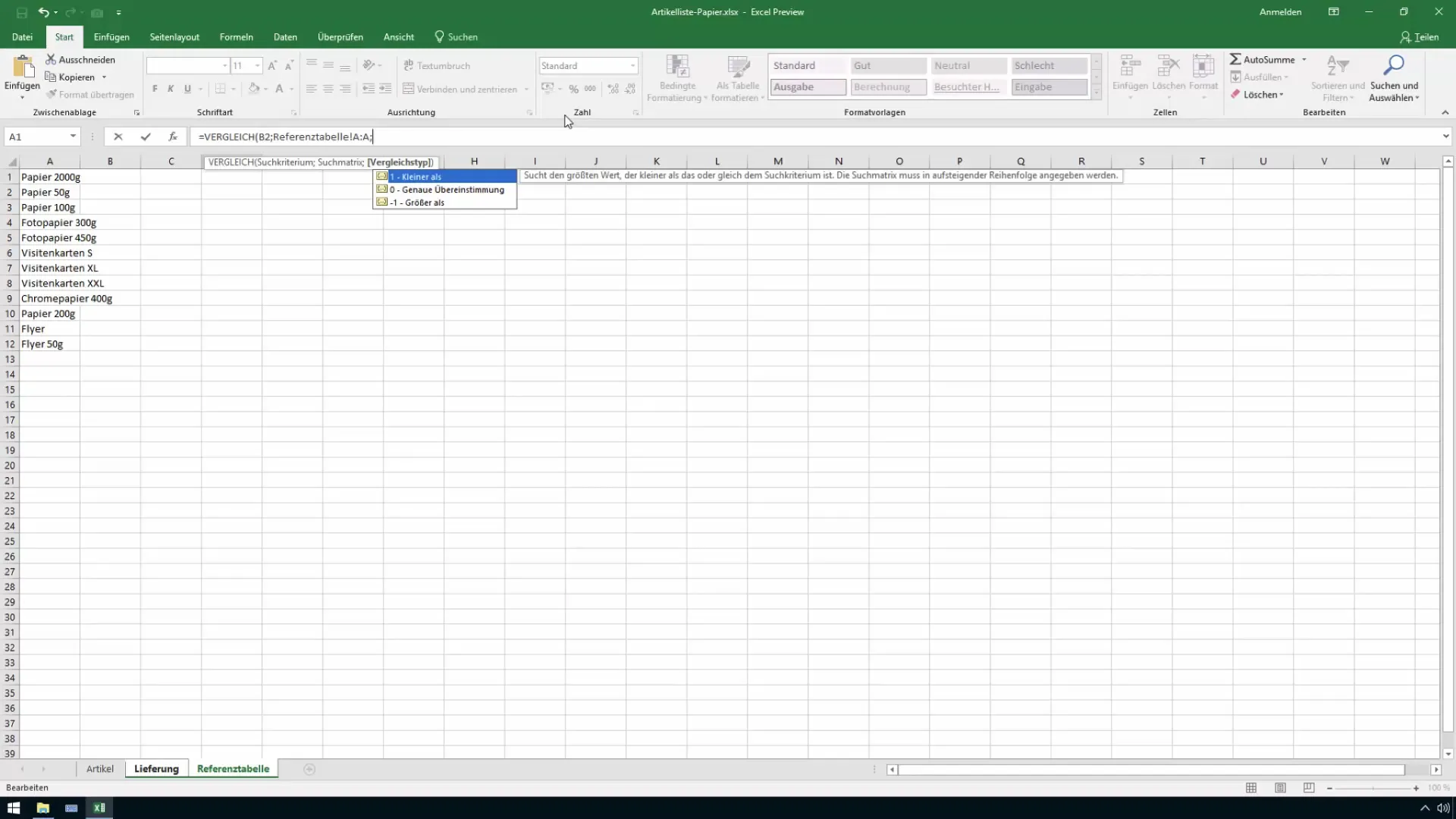
Task: Click the Ausgabe cell style button
Action: pyautogui.click(x=808, y=87)
